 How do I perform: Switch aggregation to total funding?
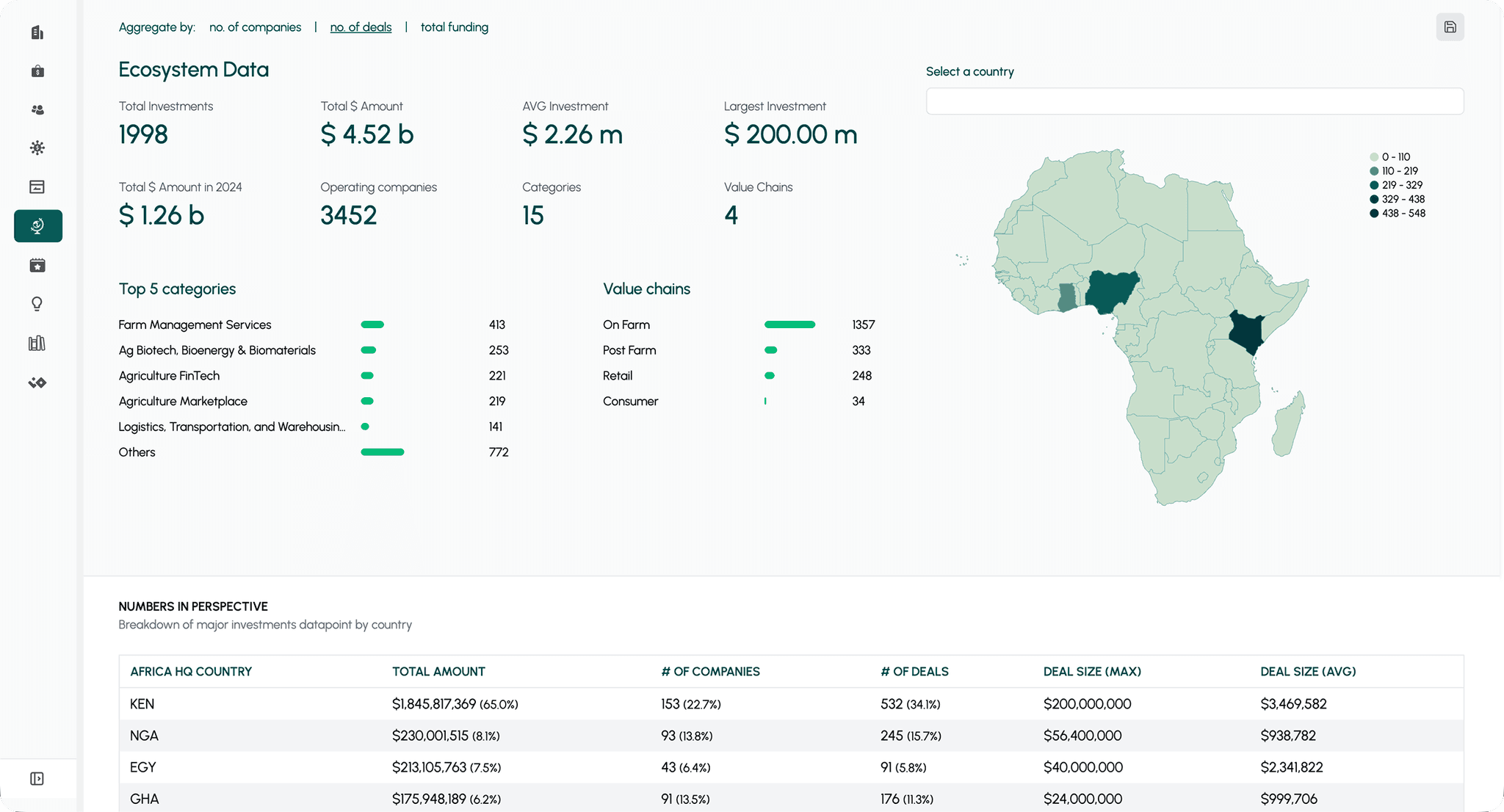pos(454,27)
